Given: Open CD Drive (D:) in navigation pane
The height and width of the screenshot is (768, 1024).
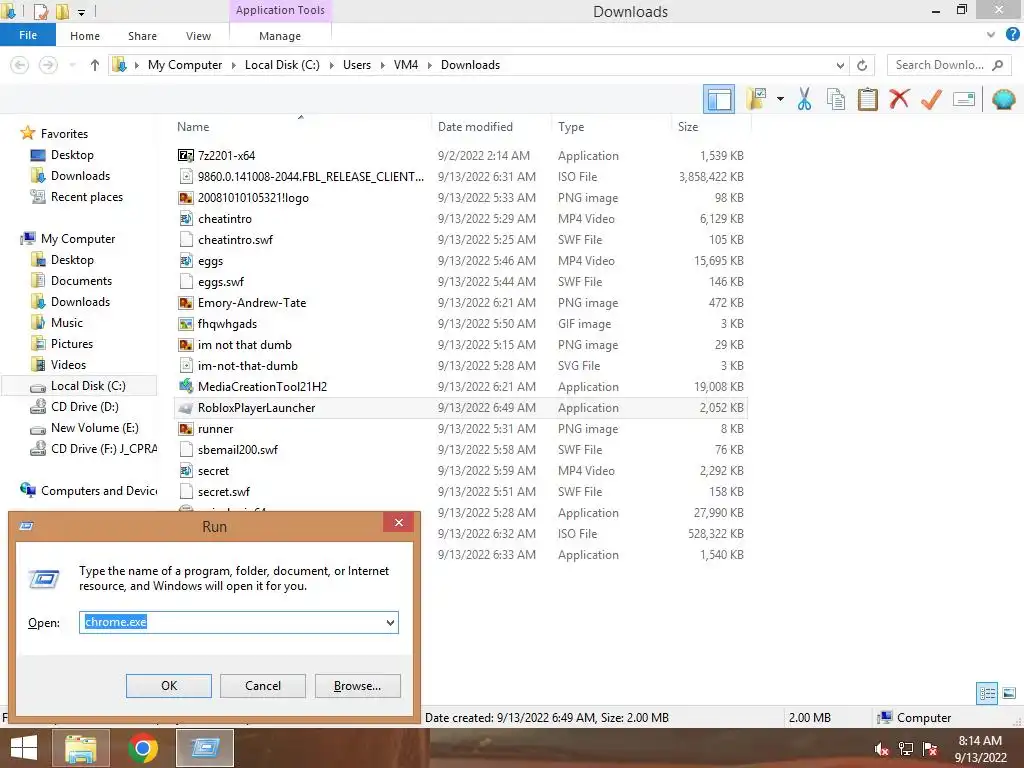Looking at the screenshot, I should pyautogui.click(x=84, y=407).
